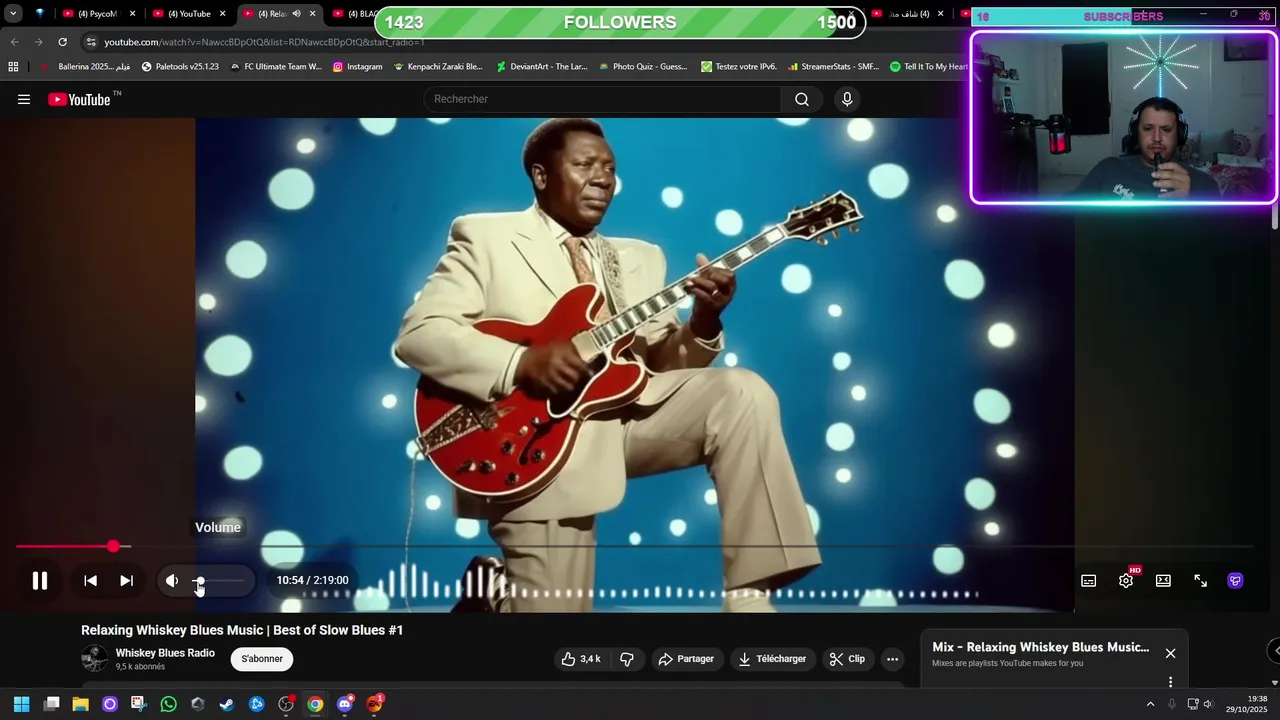Switch to theater mode

[x=1163, y=581]
